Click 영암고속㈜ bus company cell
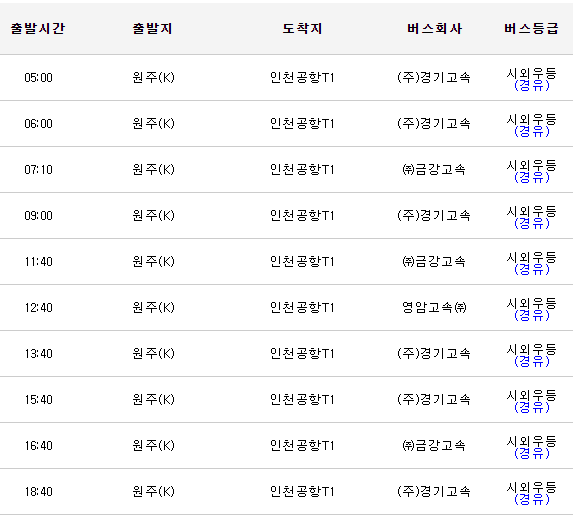573x517 pixels. click(x=434, y=308)
